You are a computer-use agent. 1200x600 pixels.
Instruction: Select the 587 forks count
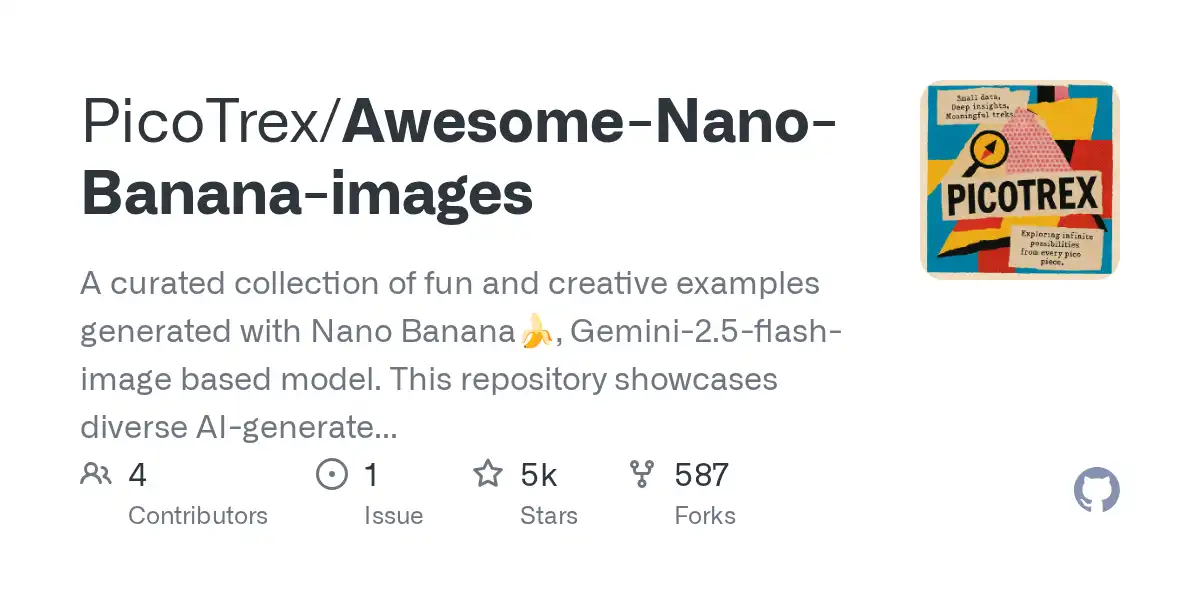[702, 474]
